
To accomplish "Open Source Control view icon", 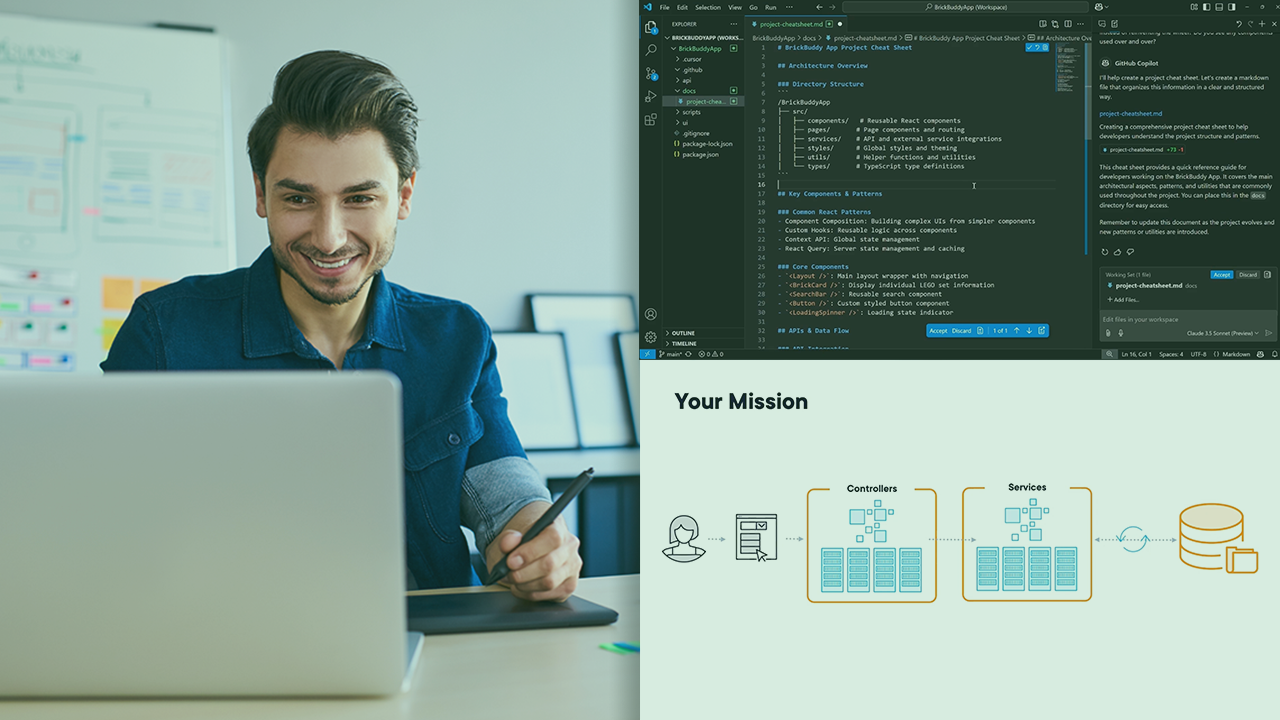I will pos(651,73).
